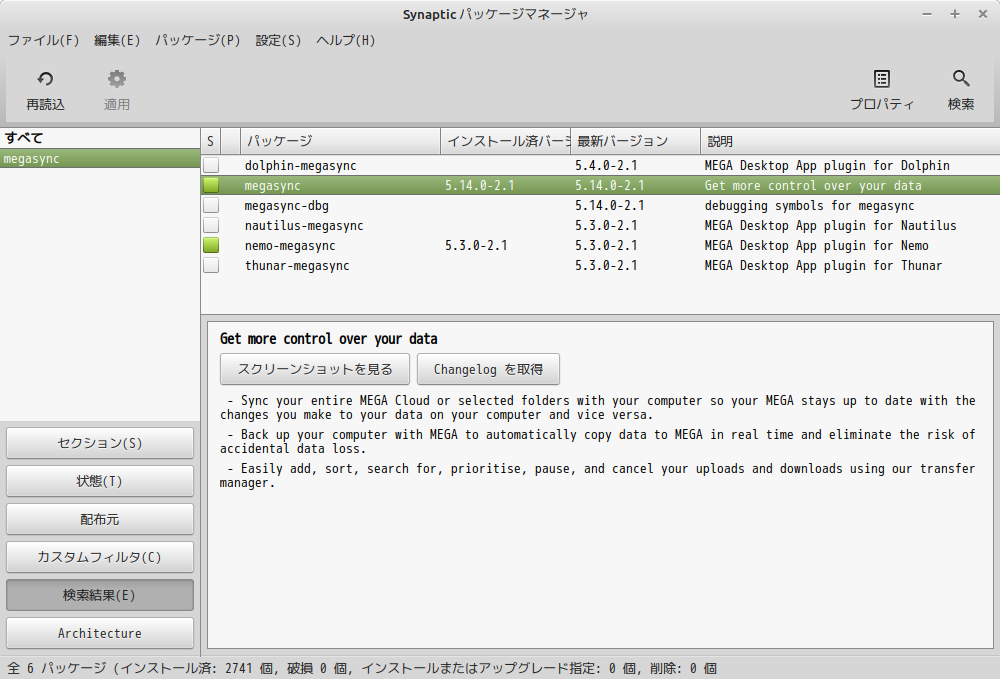Minimize the Synaptic window

pos(927,14)
